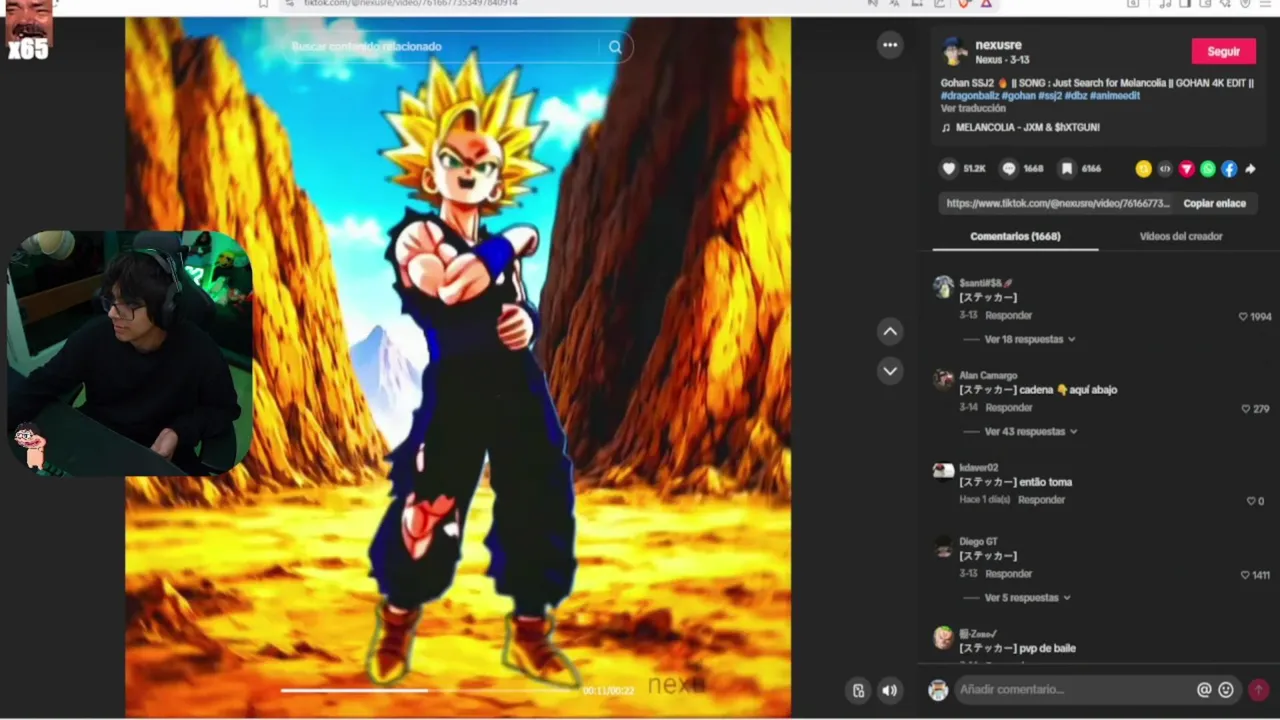The height and width of the screenshot is (720, 1280).
Task: Open the #dbz hashtag
Action: tap(1075, 95)
